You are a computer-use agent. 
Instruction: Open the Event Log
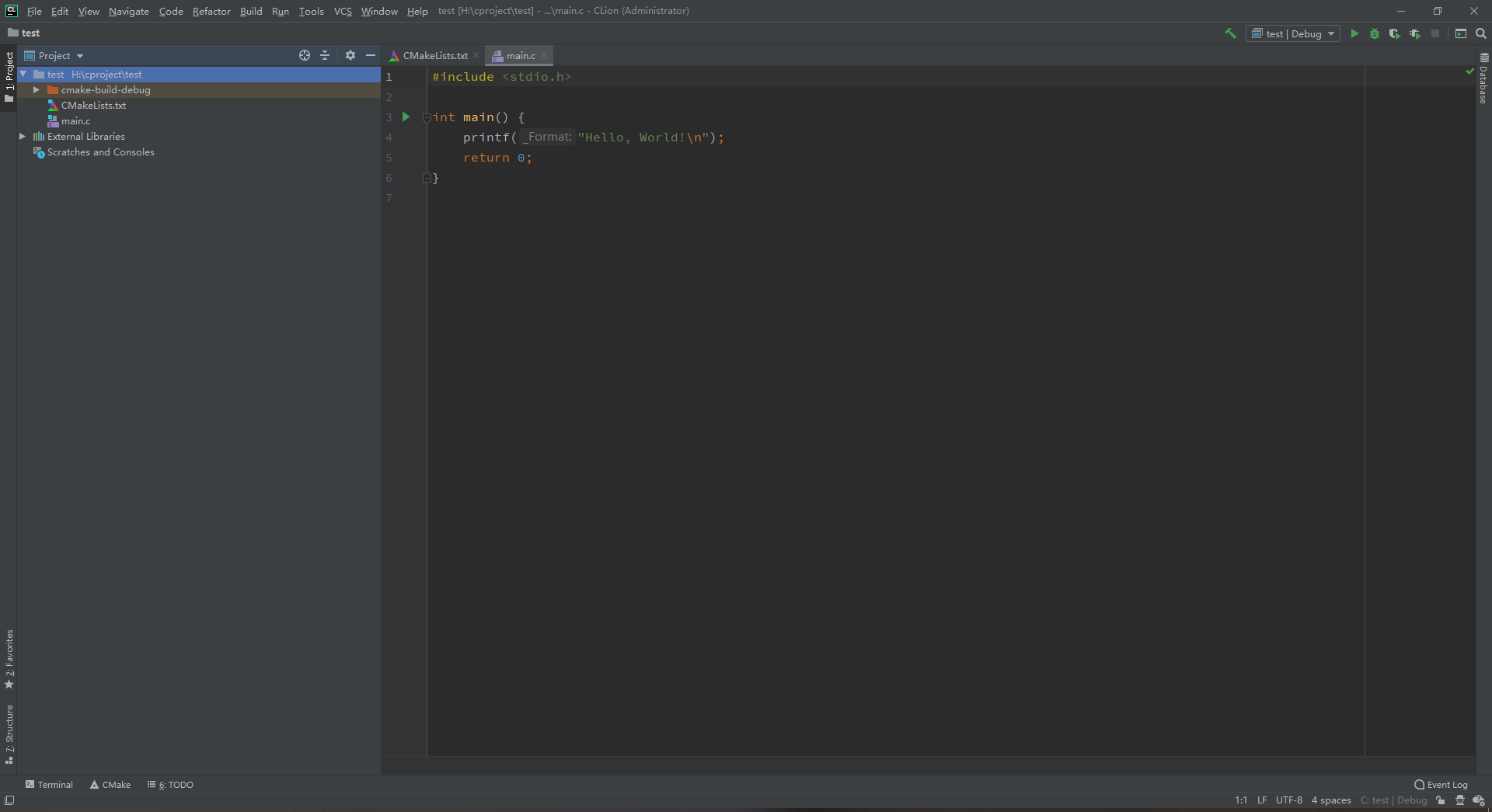tap(1441, 785)
